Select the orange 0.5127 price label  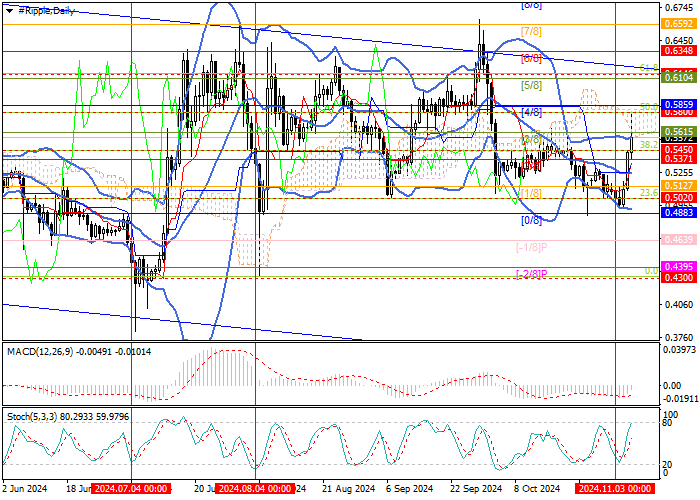tap(679, 186)
